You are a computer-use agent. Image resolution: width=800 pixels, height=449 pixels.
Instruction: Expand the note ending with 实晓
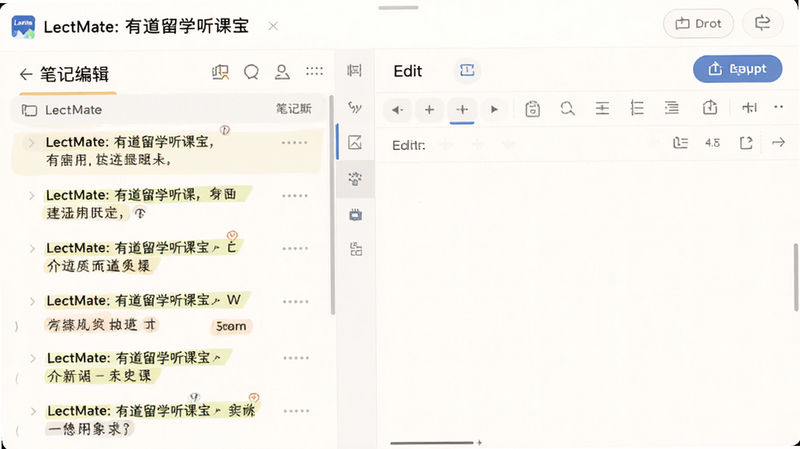pos(33,411)
